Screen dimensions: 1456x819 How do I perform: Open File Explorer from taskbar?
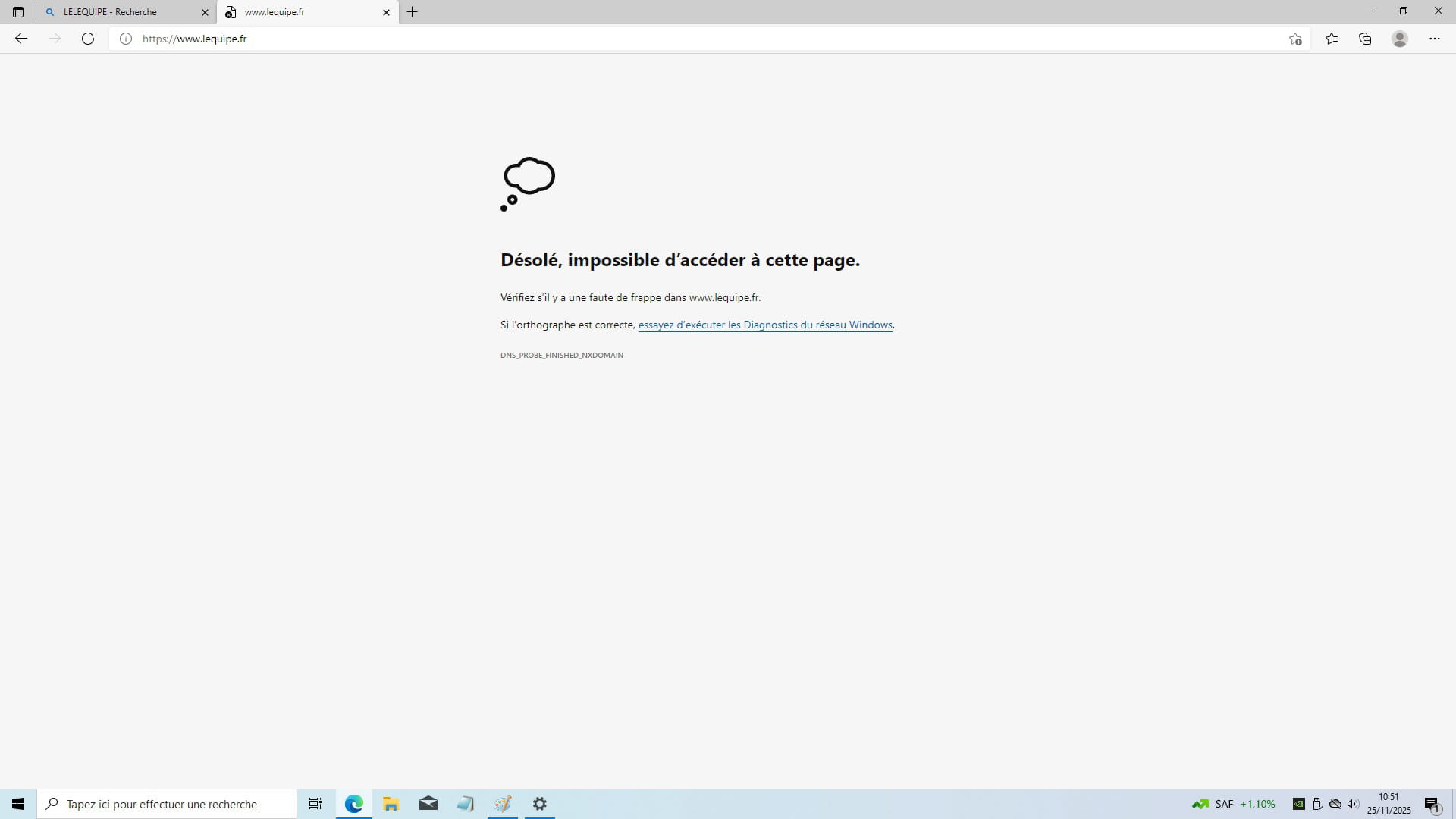tap(391, 804)
